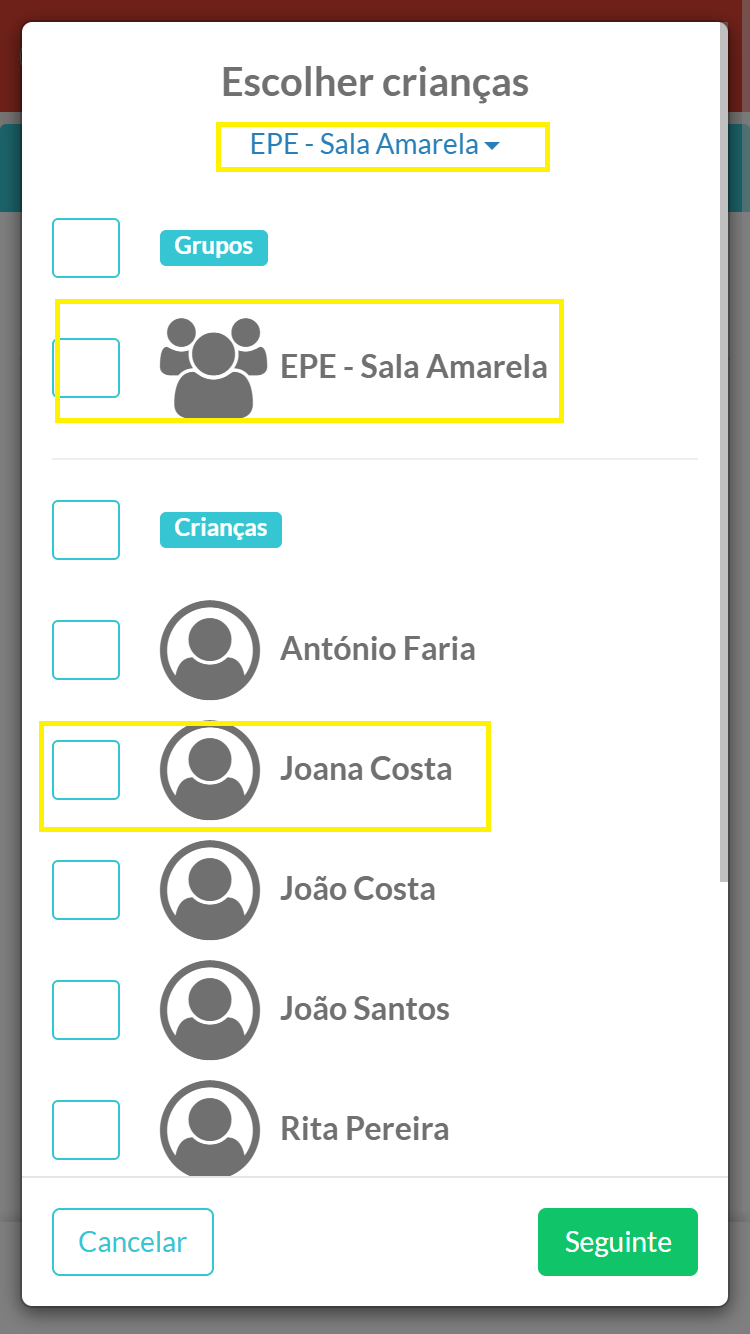Click the Crianças section label
Viewport: 750px width, 1334px height.
[221, 529]
